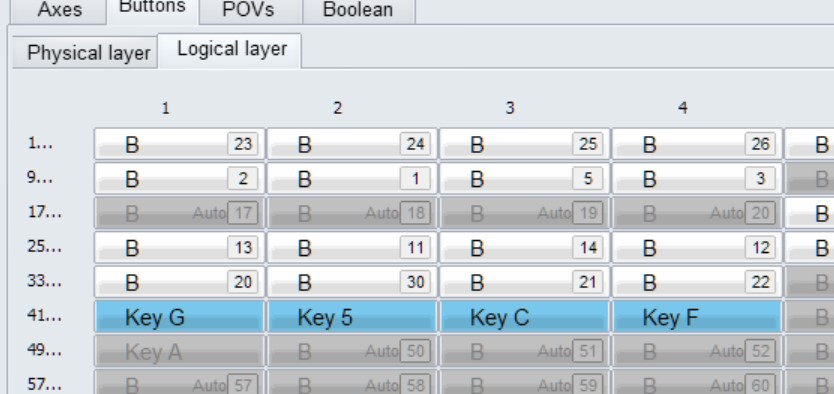Click the Auto 17 button cell
The width and height of the screenshot is (834, 394).
point(179,213)
